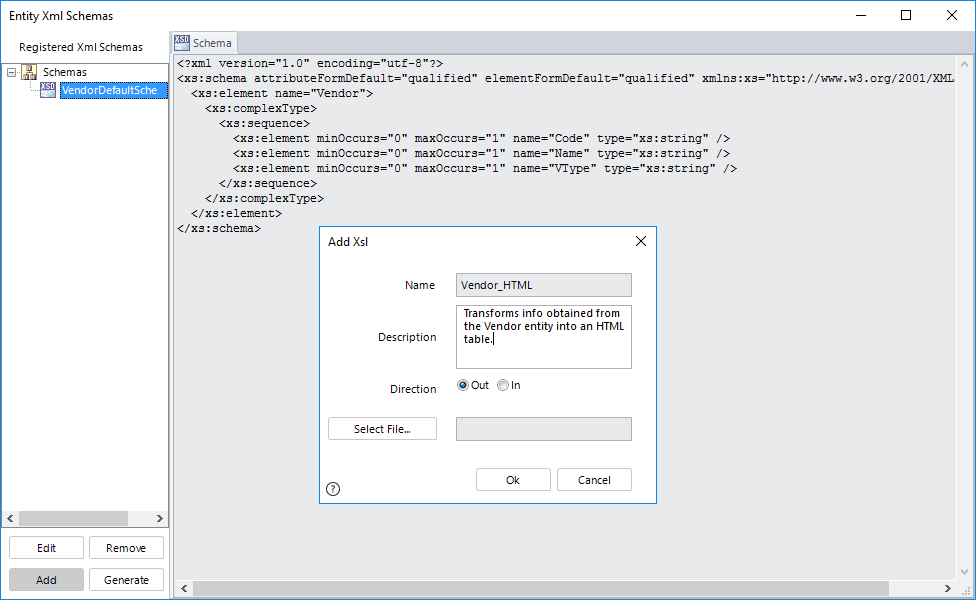
Task: Click the selected file path field
Action: (543, 429)
